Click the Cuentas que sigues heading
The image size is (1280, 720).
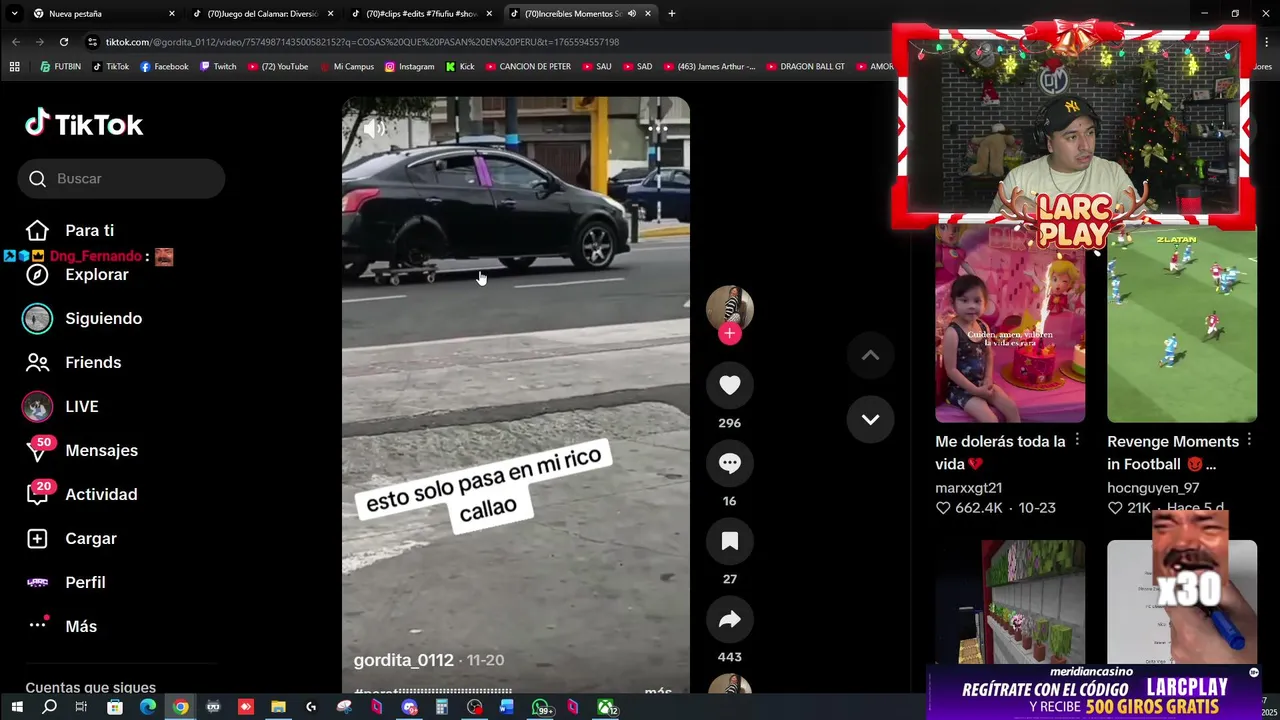(90, 687)
